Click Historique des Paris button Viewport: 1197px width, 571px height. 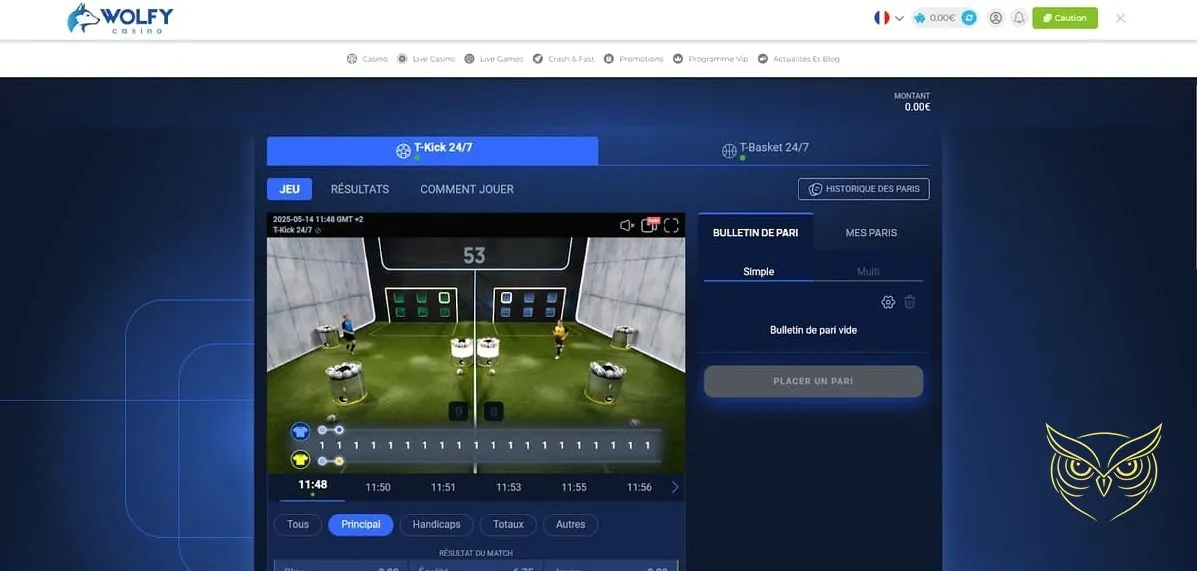[864, 189]
